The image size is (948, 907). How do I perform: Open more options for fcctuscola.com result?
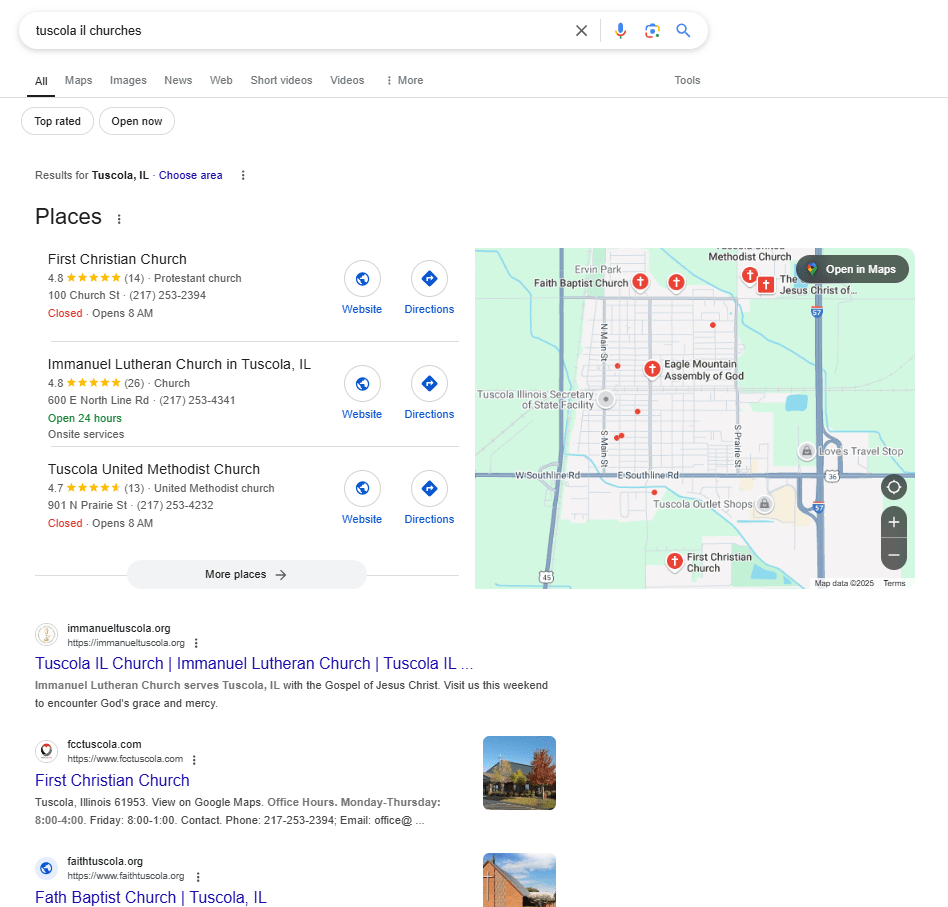tap(194, 759)
